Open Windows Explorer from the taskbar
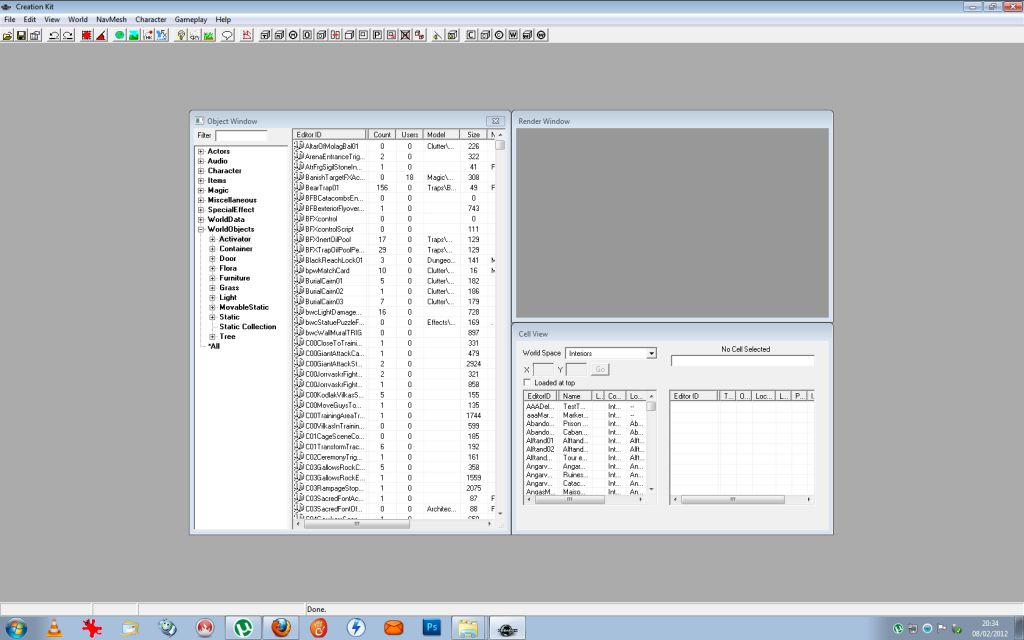Image resolution: width=1024 pixels, height=640 pixels. [468, 628]
